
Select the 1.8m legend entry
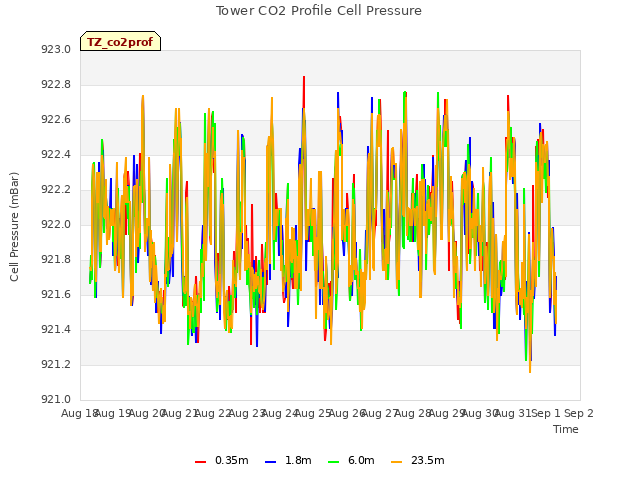tap(288, 460)
